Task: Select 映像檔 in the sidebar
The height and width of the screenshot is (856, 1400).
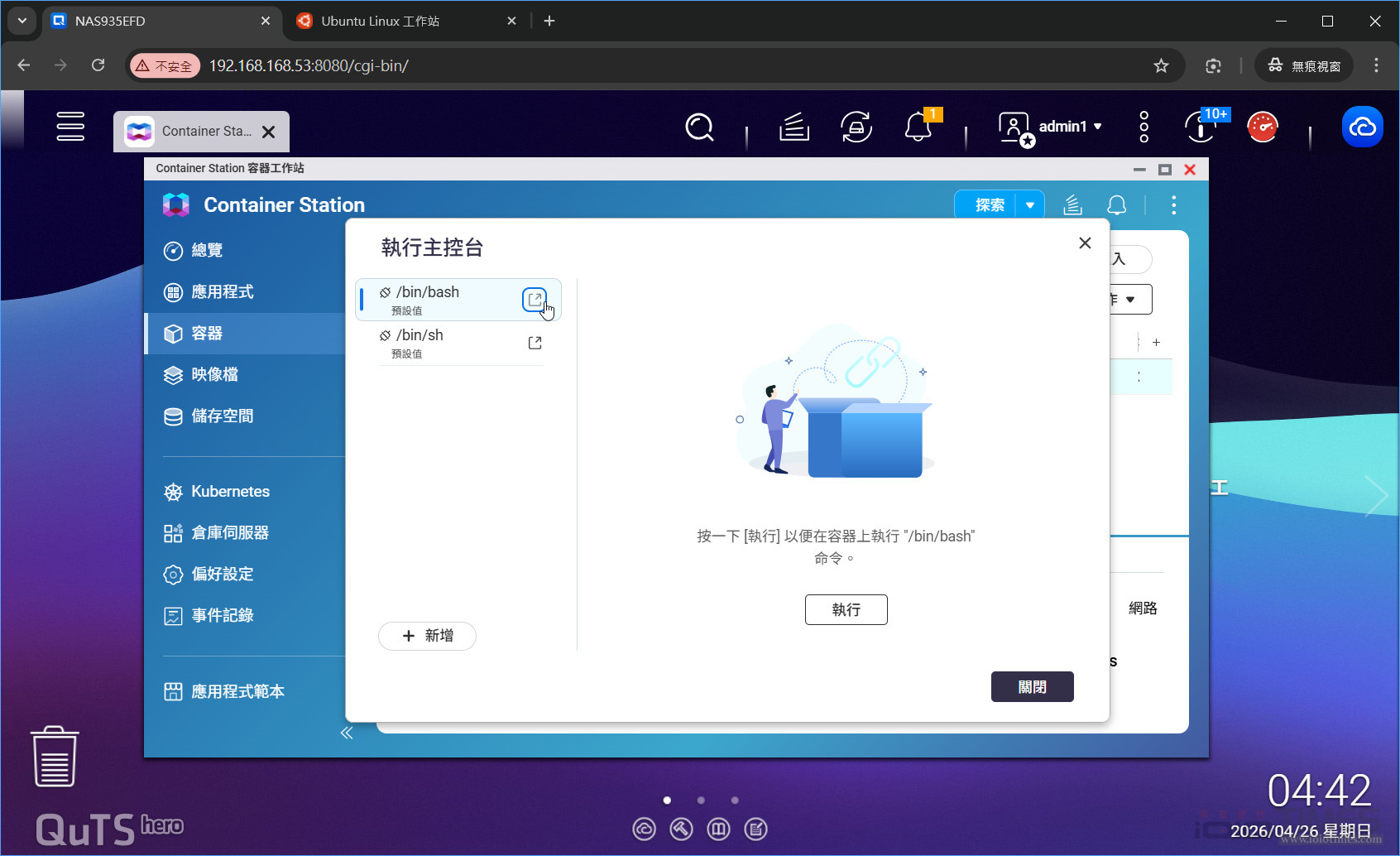Action: 214,375
